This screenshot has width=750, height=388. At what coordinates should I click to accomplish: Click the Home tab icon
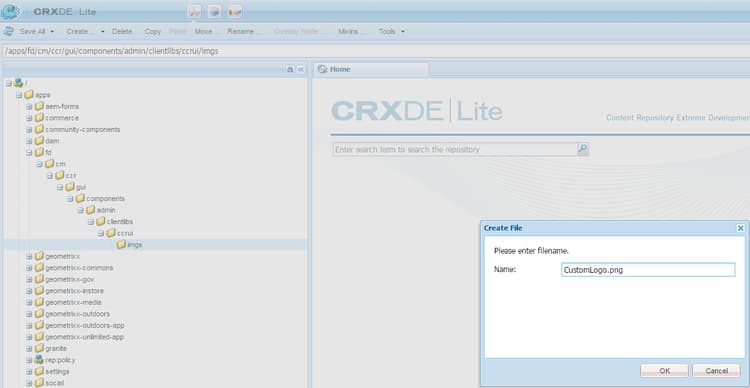click(322, 69)
